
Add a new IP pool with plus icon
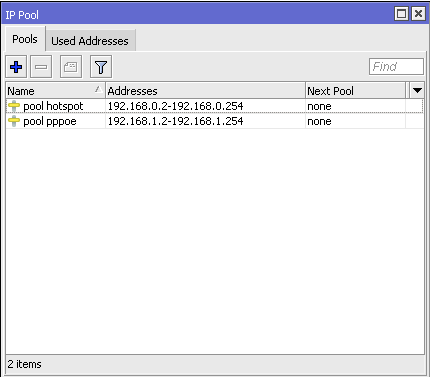coord(16,67)
